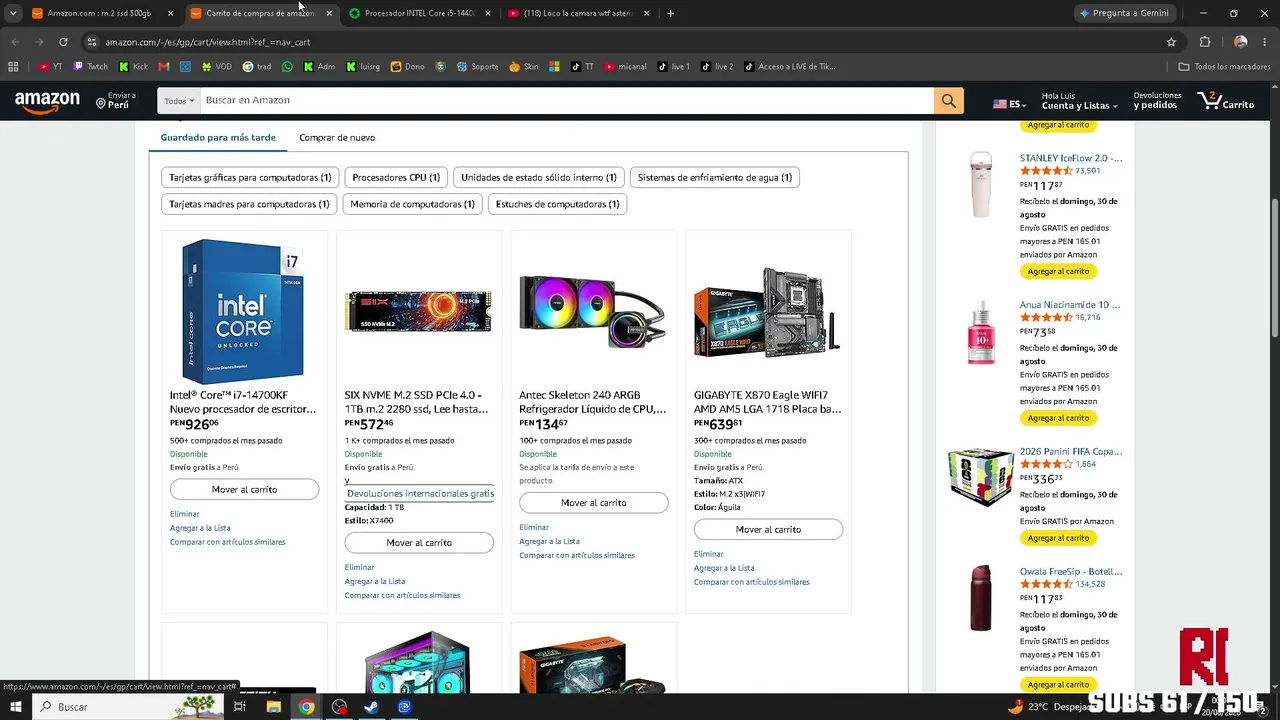Open the ES language selector

pyautogui.click(x=1009, y=103)
